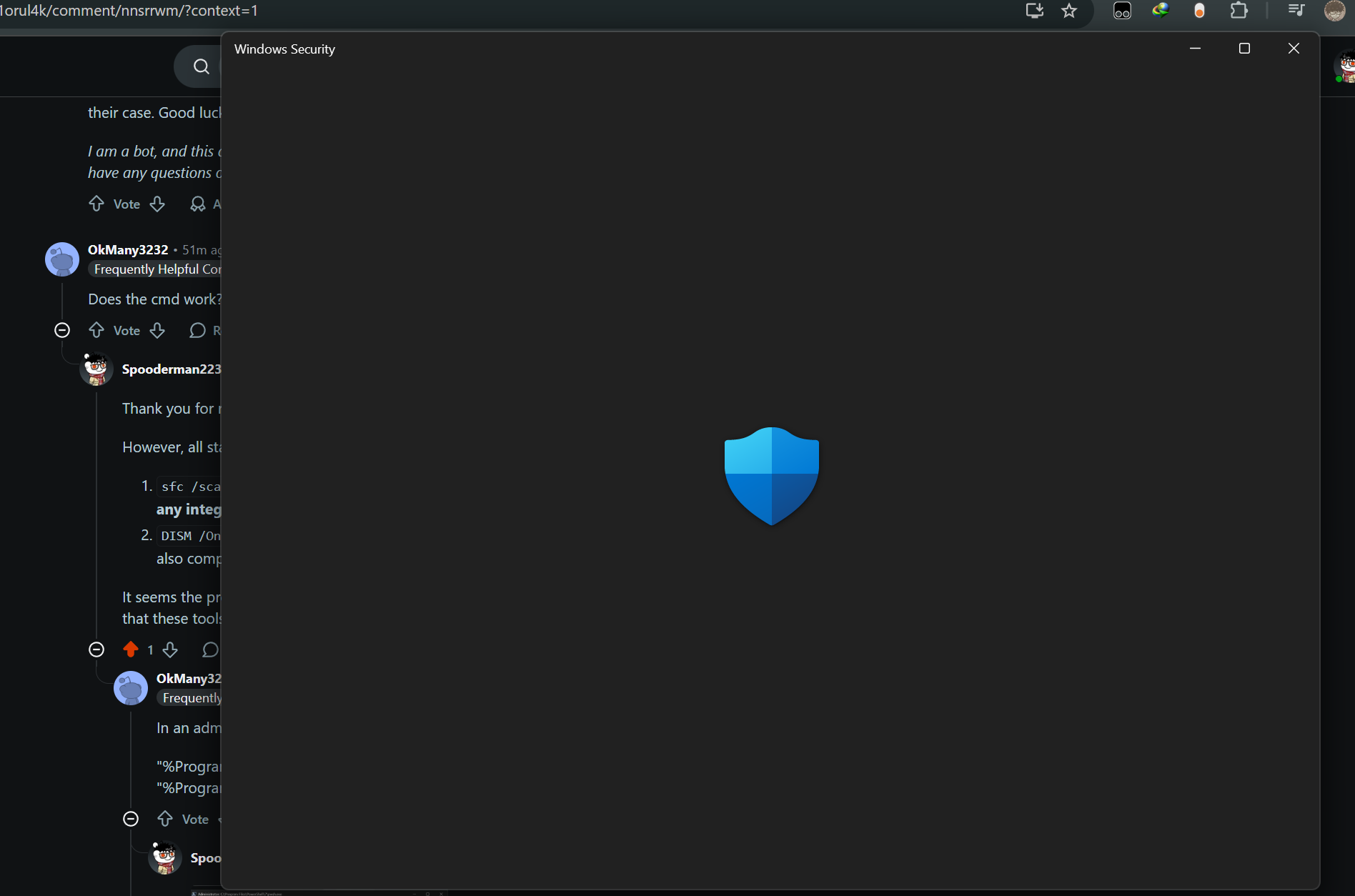Click the address bar URL text
Screen dimensions: 1355x896
129,11
